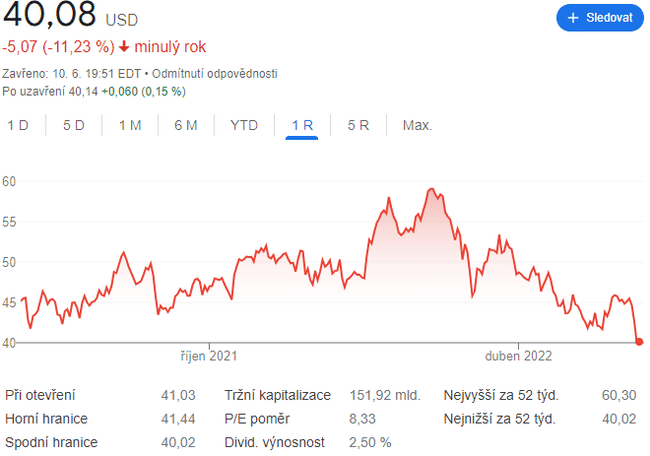Click the plus icon in Sledovat button
650x456 pixels.
pos(573,18)
